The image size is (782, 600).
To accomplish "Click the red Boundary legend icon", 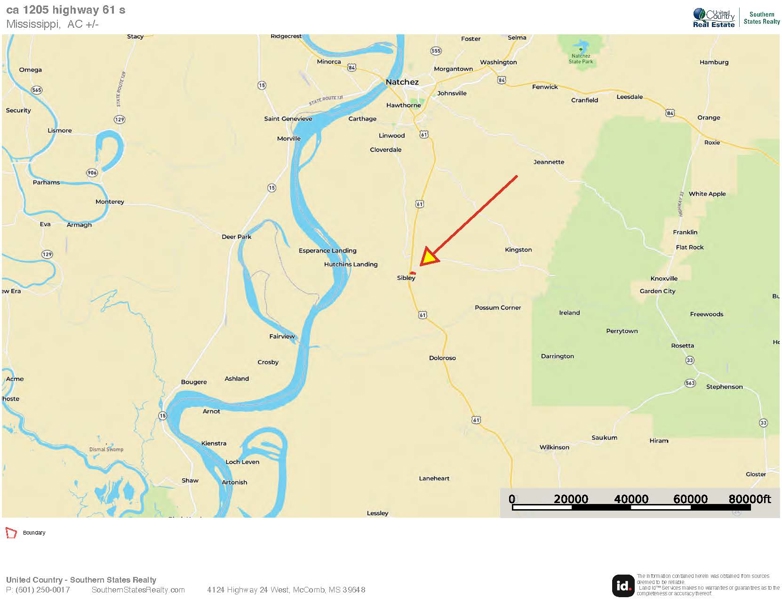I will (11, 533).
